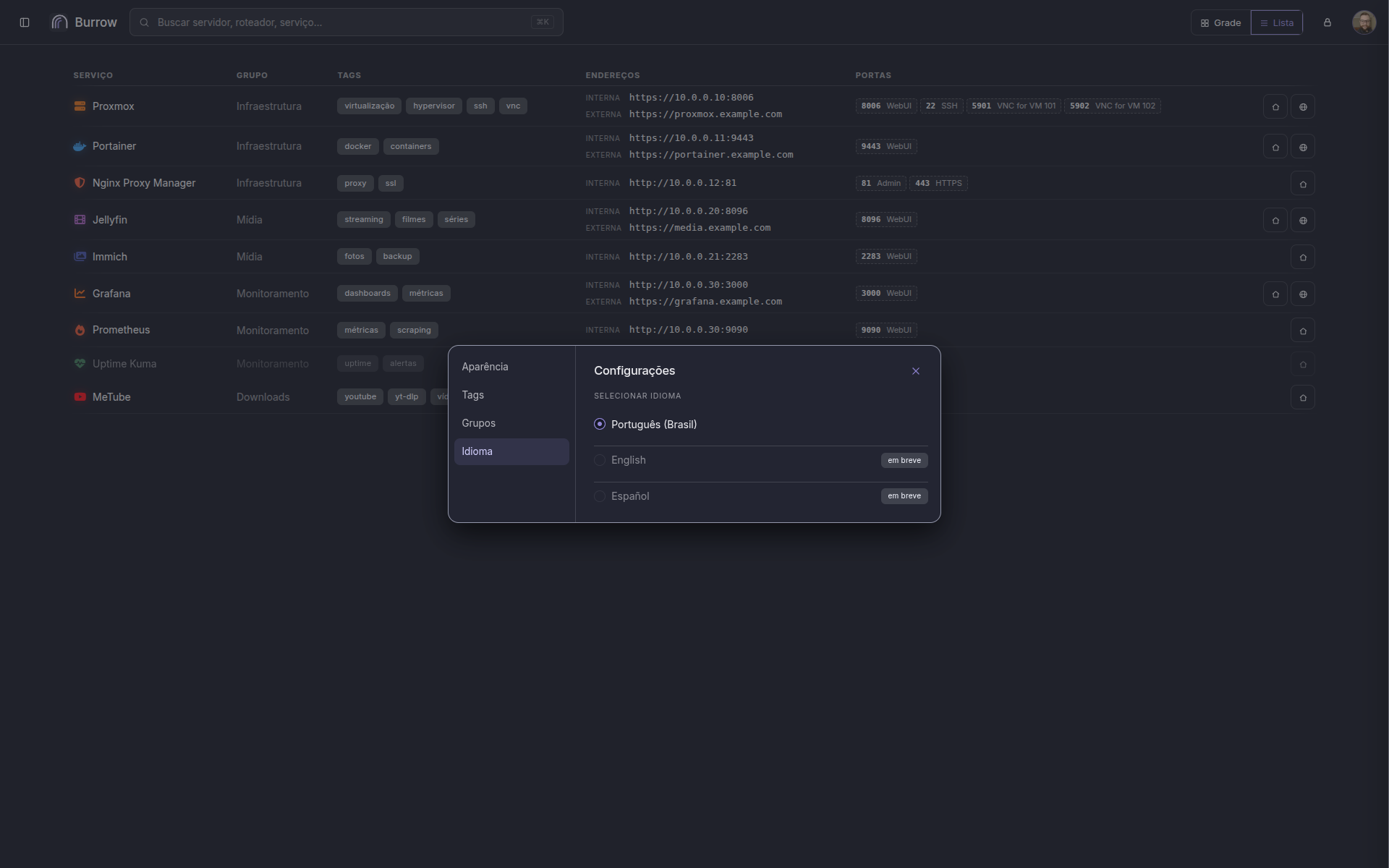Click the em breve badge beside English
The height and width of the screenshot is (868, 1389).
(x=904, y=461)
